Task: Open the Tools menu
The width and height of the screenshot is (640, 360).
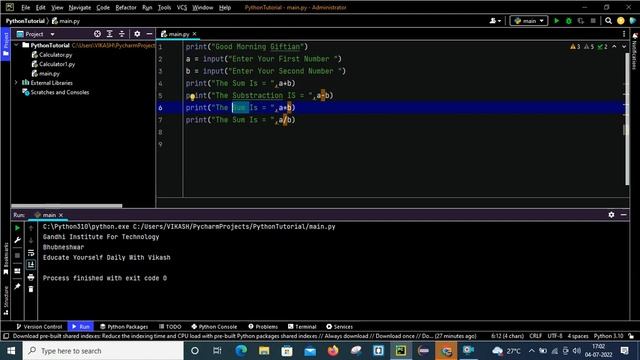Action: pyautogui.click(x=164, y=7)
